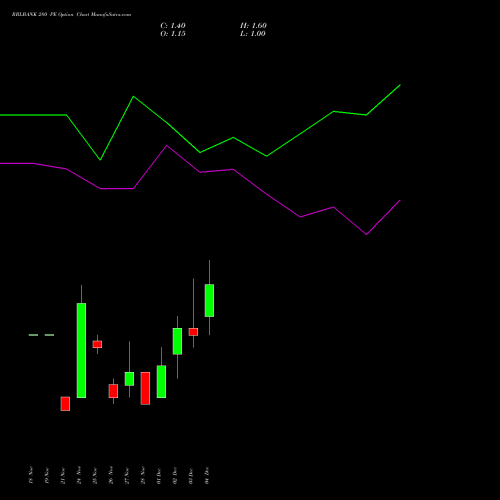Click the small red candle for 25 Nov
This screenshot has width=500, height=500.
tap(97, 344)
